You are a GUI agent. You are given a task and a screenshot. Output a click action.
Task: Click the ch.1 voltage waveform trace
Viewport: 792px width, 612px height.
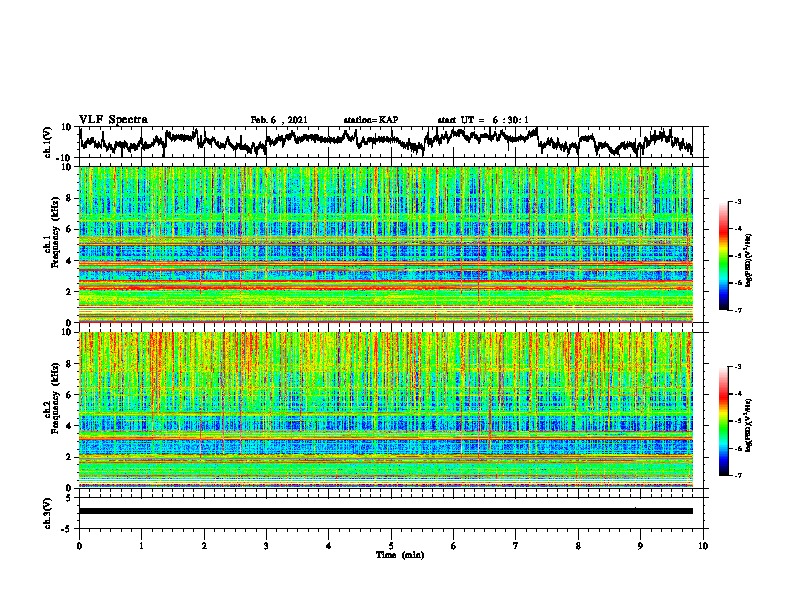386,141
